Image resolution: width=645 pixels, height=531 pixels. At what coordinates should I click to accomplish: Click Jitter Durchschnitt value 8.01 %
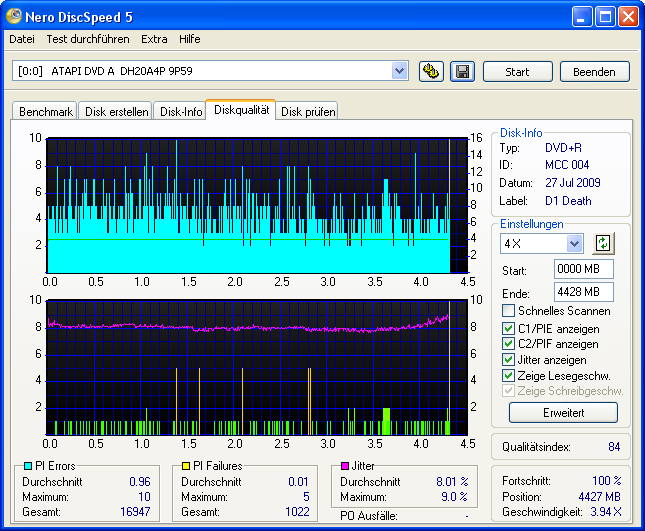tap(452, 482)
